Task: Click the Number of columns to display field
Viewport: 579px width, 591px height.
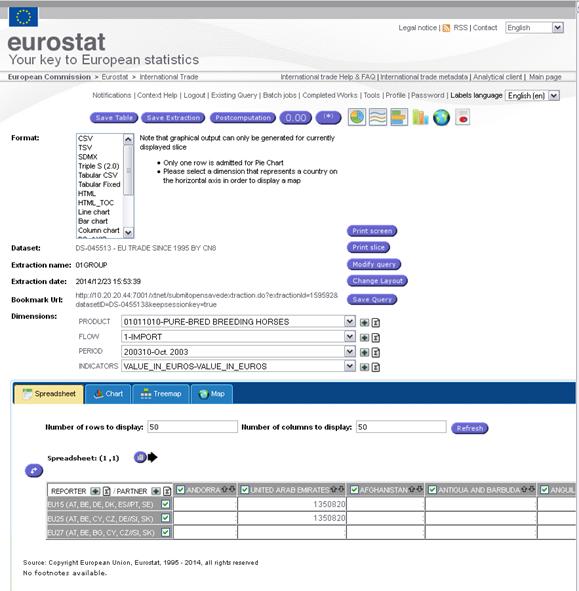Action: click(x=401, y=427)
